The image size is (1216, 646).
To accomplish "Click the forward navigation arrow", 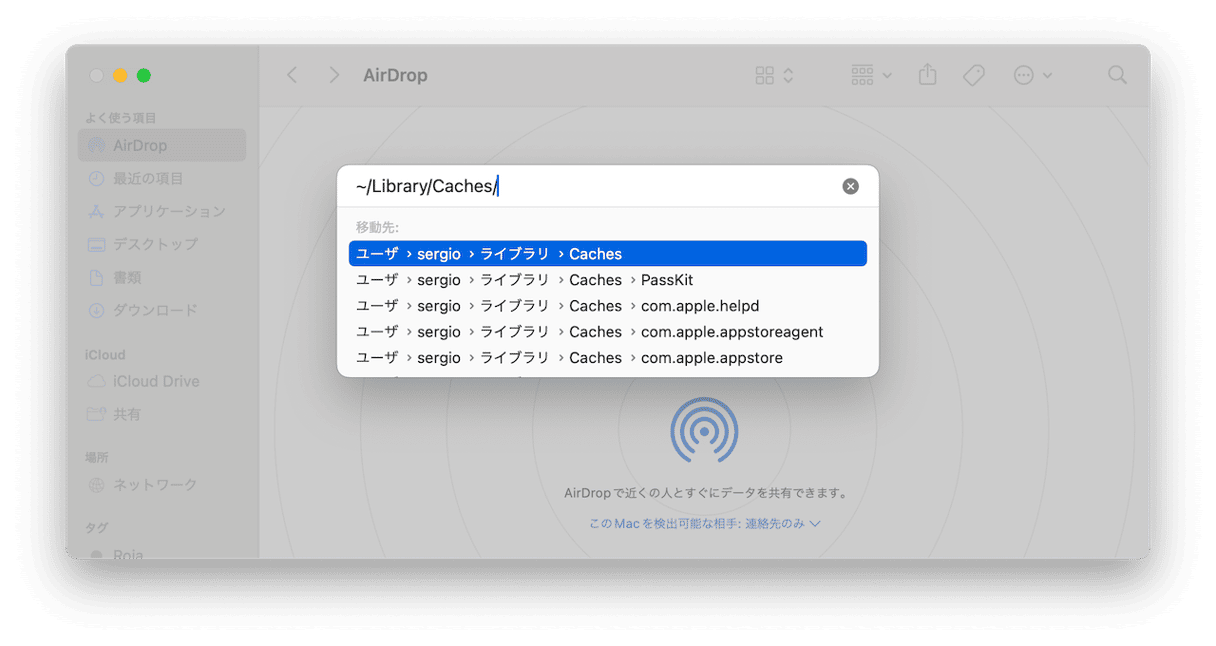I will [x=334, y=75].
